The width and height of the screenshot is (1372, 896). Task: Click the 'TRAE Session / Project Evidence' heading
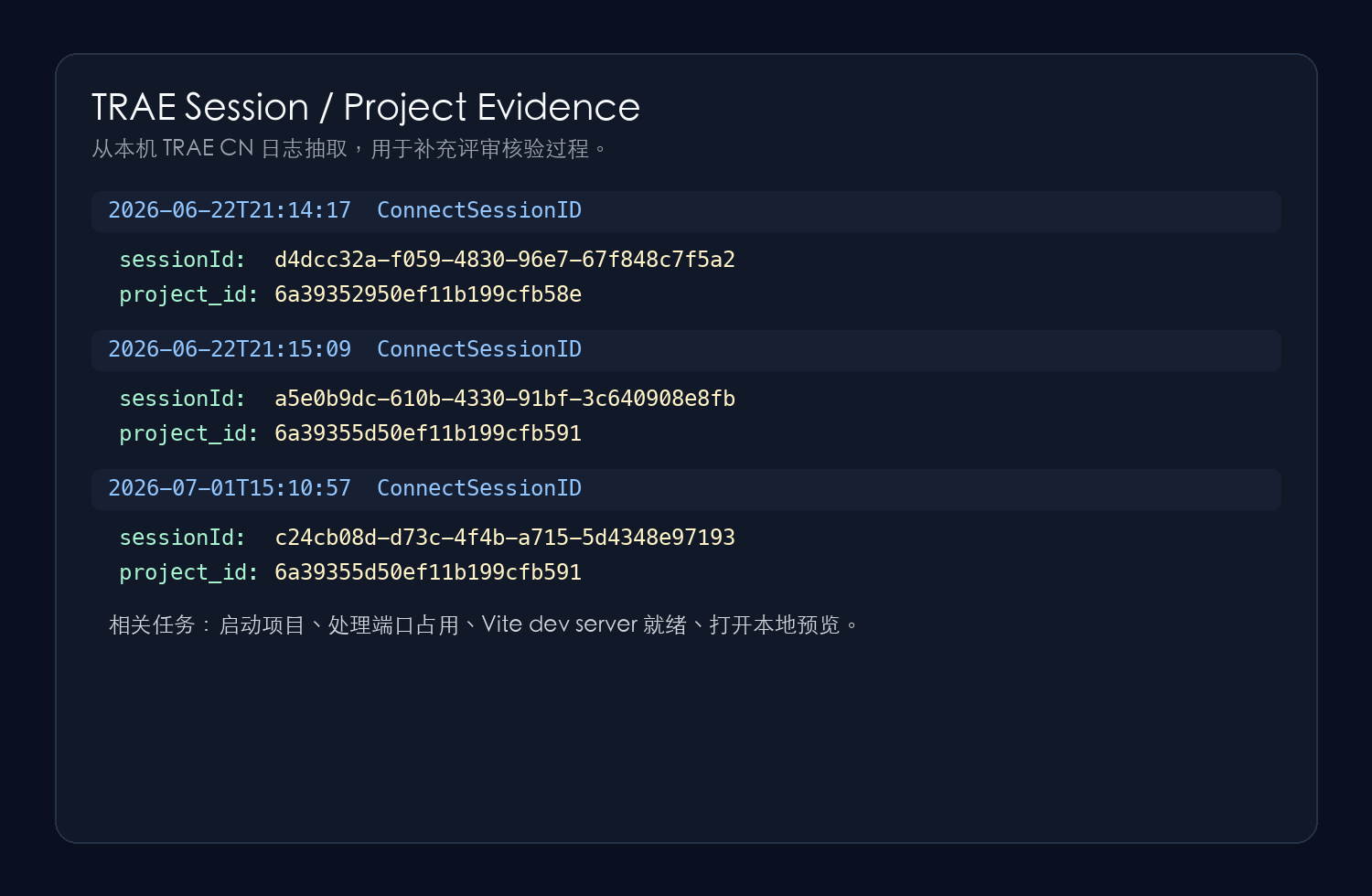366,108
